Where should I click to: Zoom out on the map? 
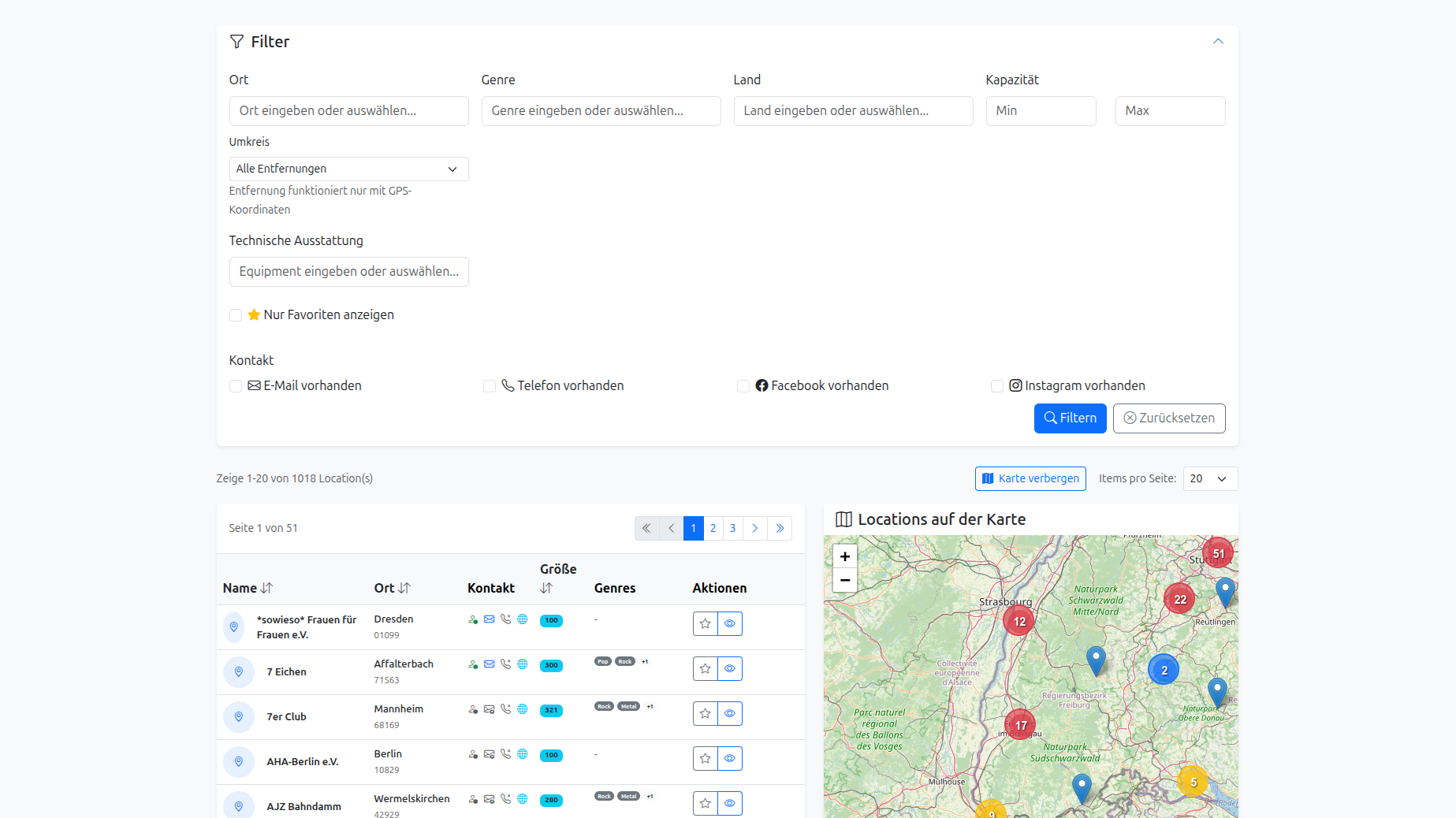tap(845, 580)
